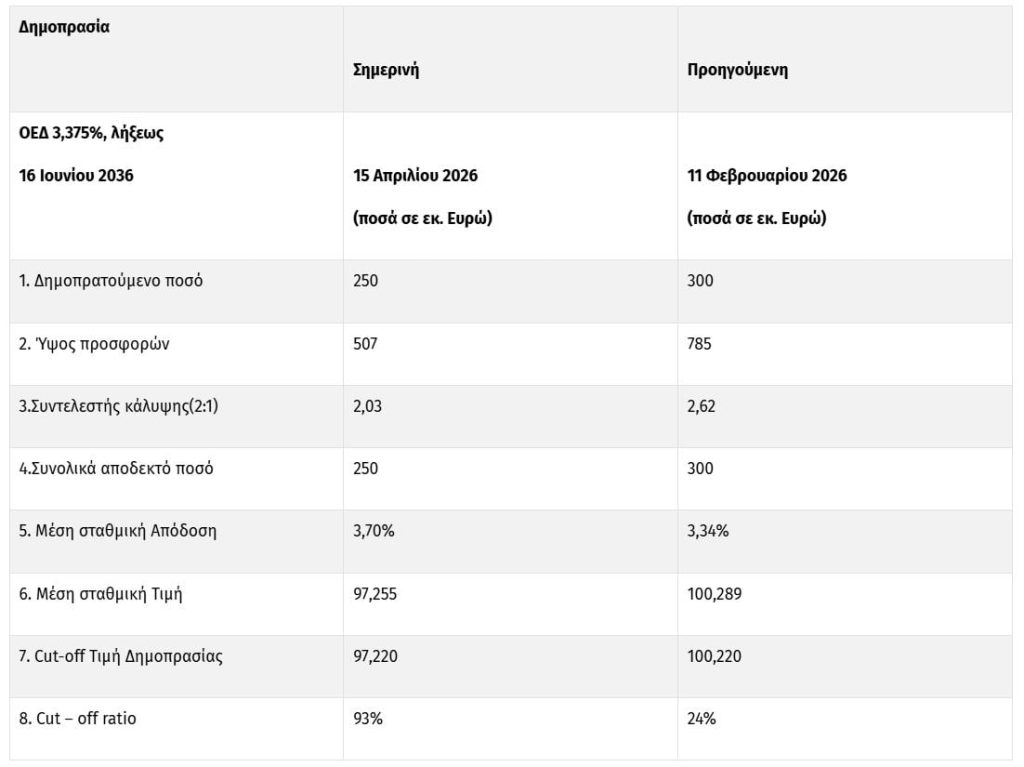Click the yield value 3,34%

coord(708,531)
